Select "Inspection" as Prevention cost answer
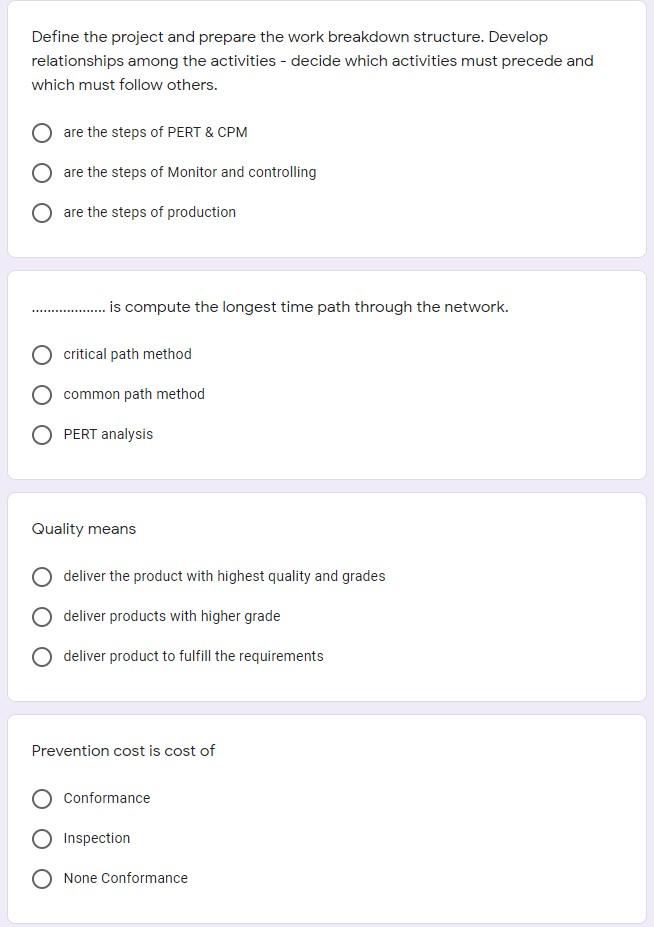The height and width of the screenshot is (927, 654). (x=42, y=838)
